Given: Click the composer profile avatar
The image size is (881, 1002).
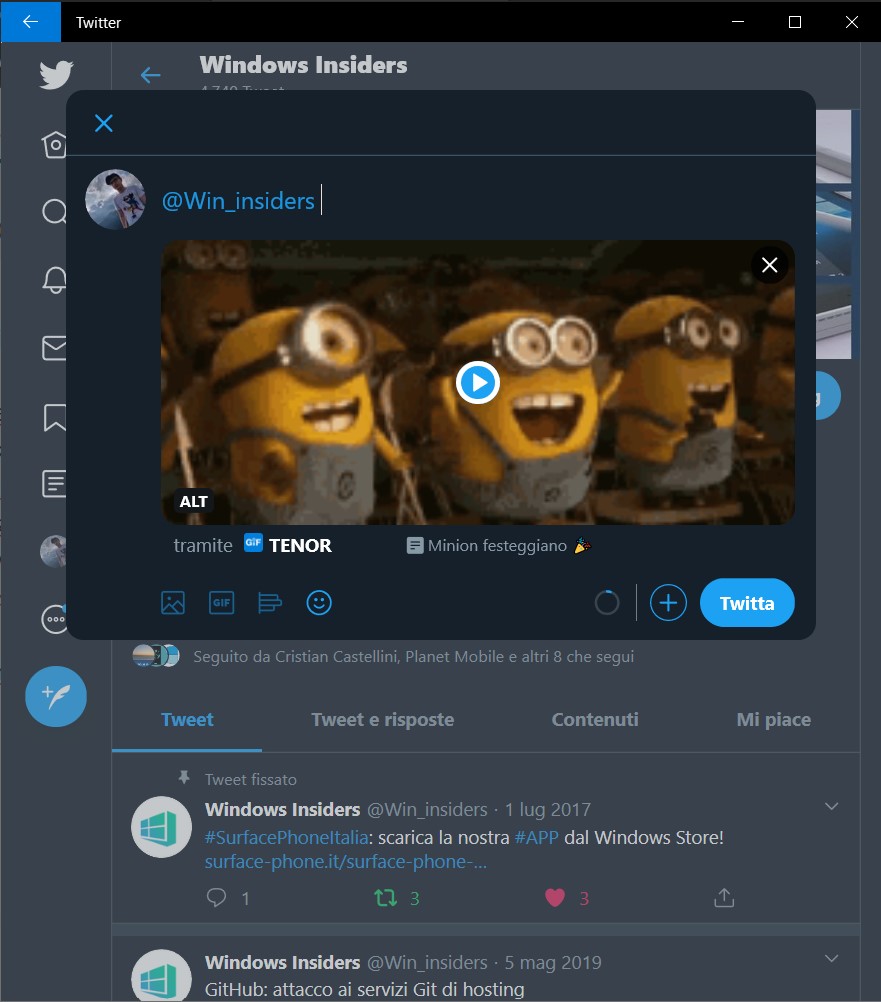Looking at the screenshot, I should tap(115, 199).
